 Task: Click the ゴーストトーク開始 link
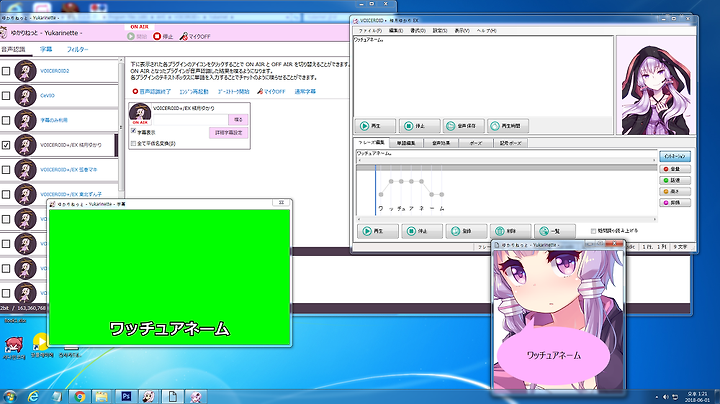[233, 91]
